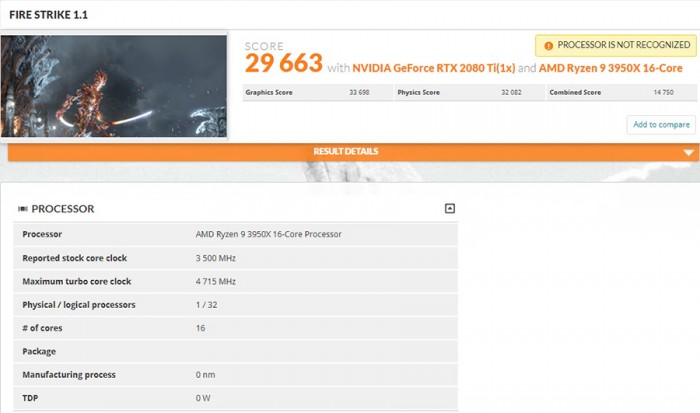Click the processor chip icon beside Processor heading
The image size is (700, 413).
point(22,209)
